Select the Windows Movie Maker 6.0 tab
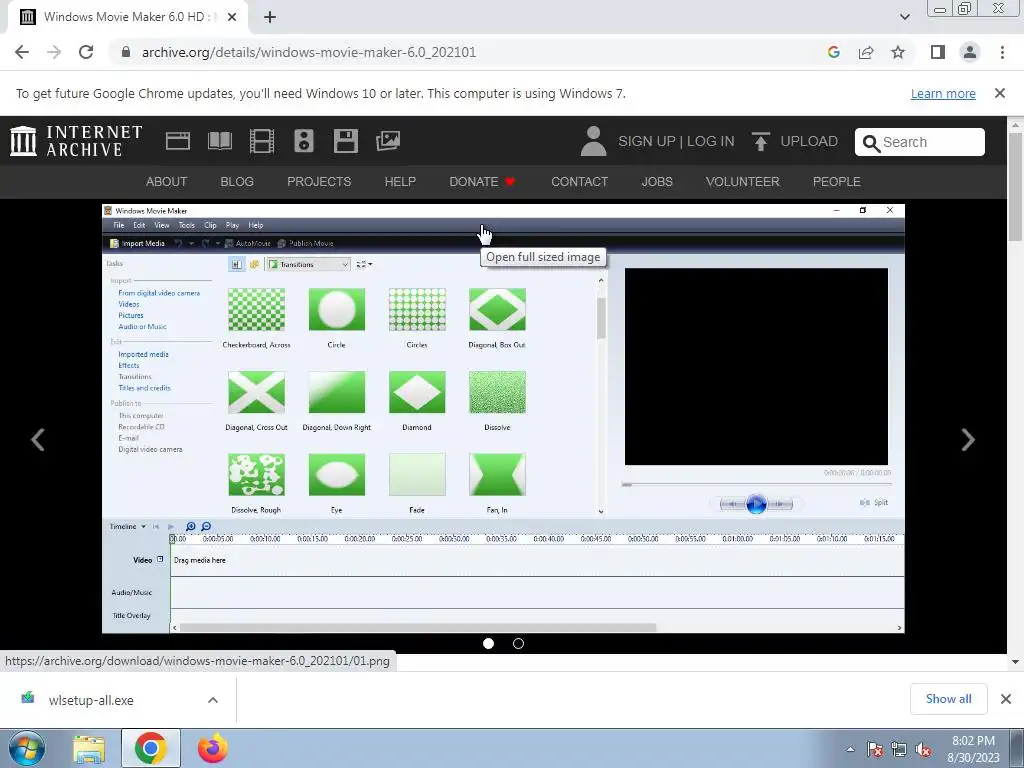 127,18
